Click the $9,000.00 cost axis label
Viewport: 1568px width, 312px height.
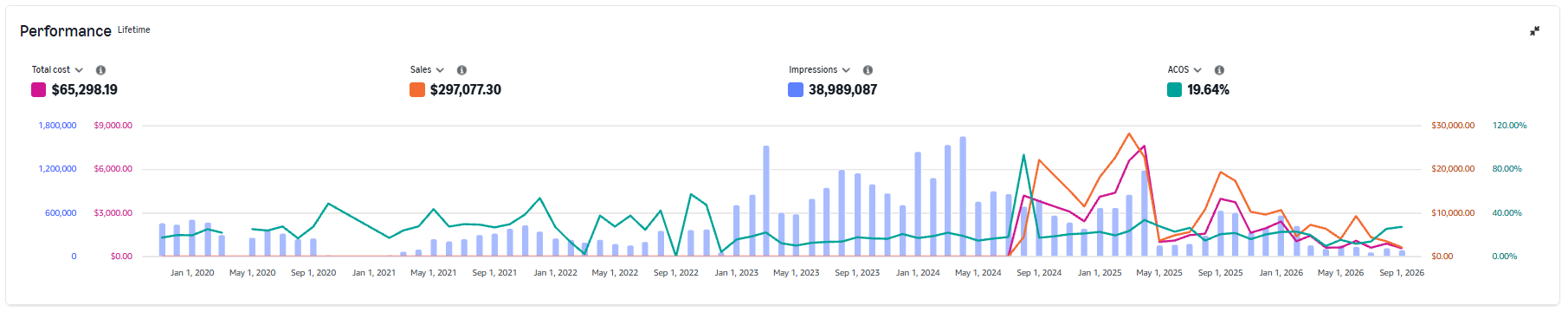point(113,126)
